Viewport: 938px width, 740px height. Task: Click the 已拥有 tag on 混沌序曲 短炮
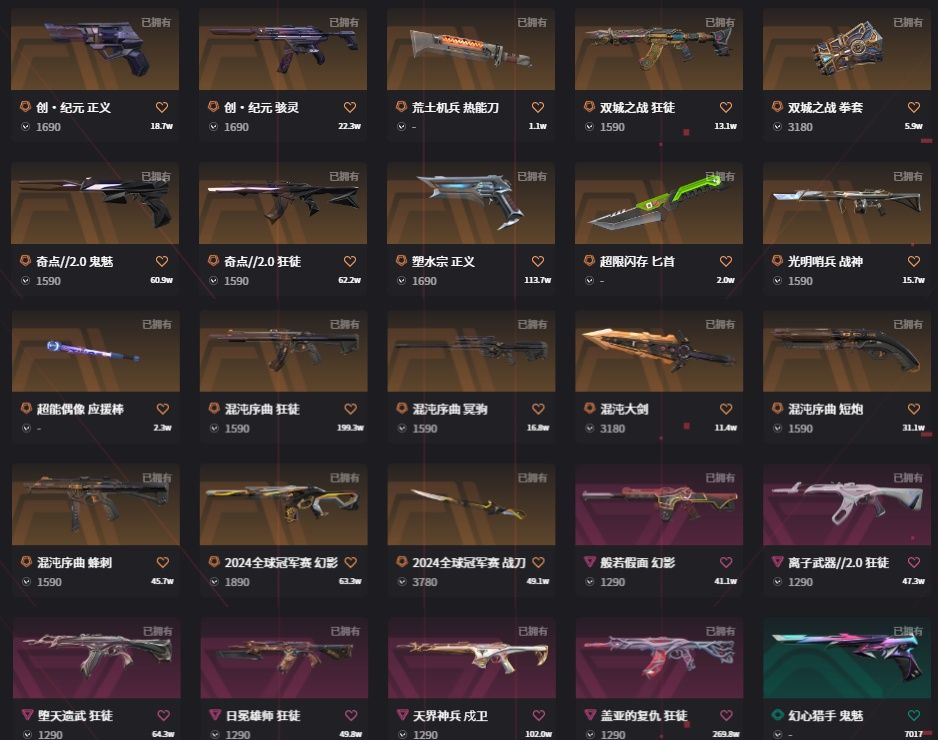tap(907, 324)
